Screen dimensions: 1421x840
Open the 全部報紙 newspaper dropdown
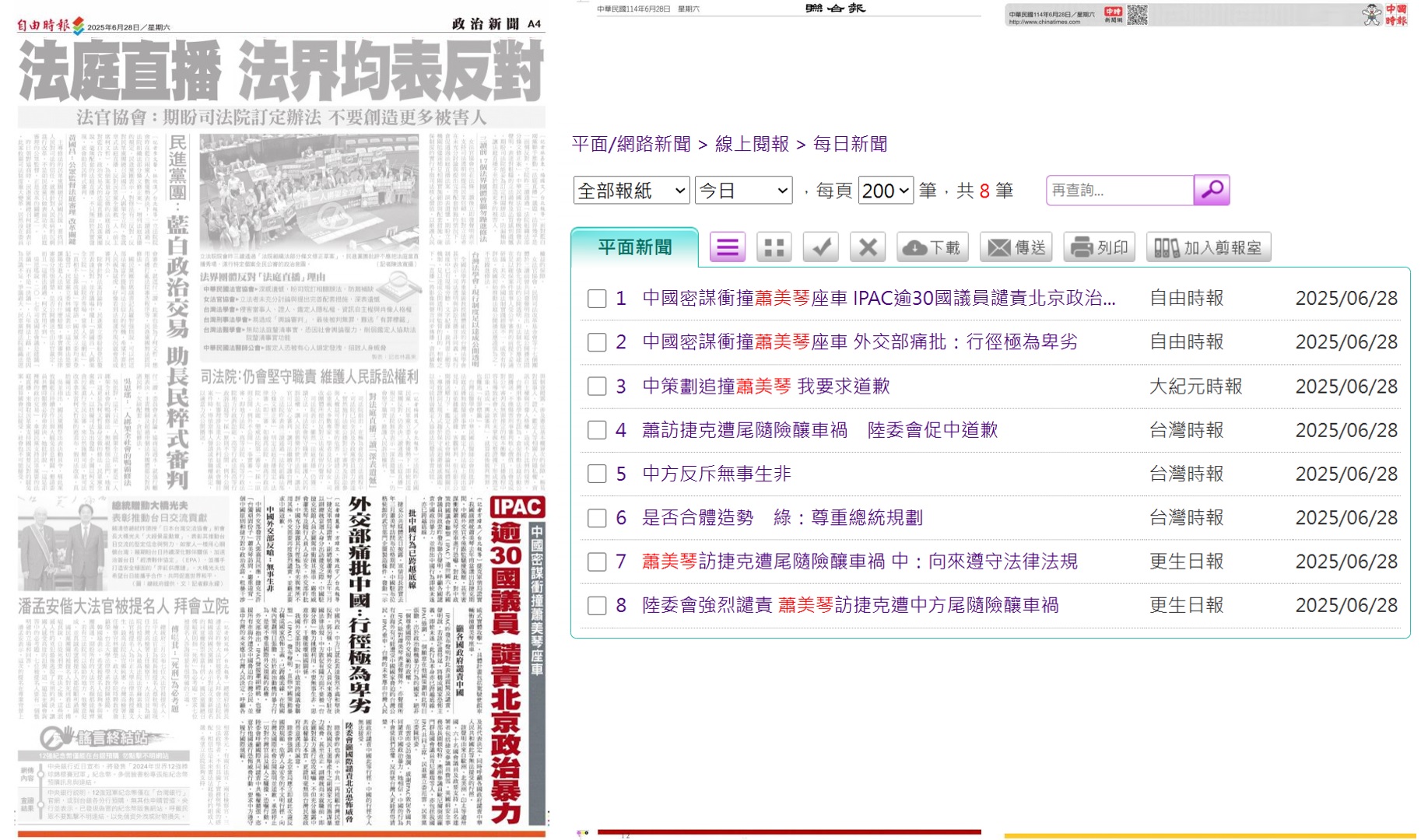(x=631, y=191)
